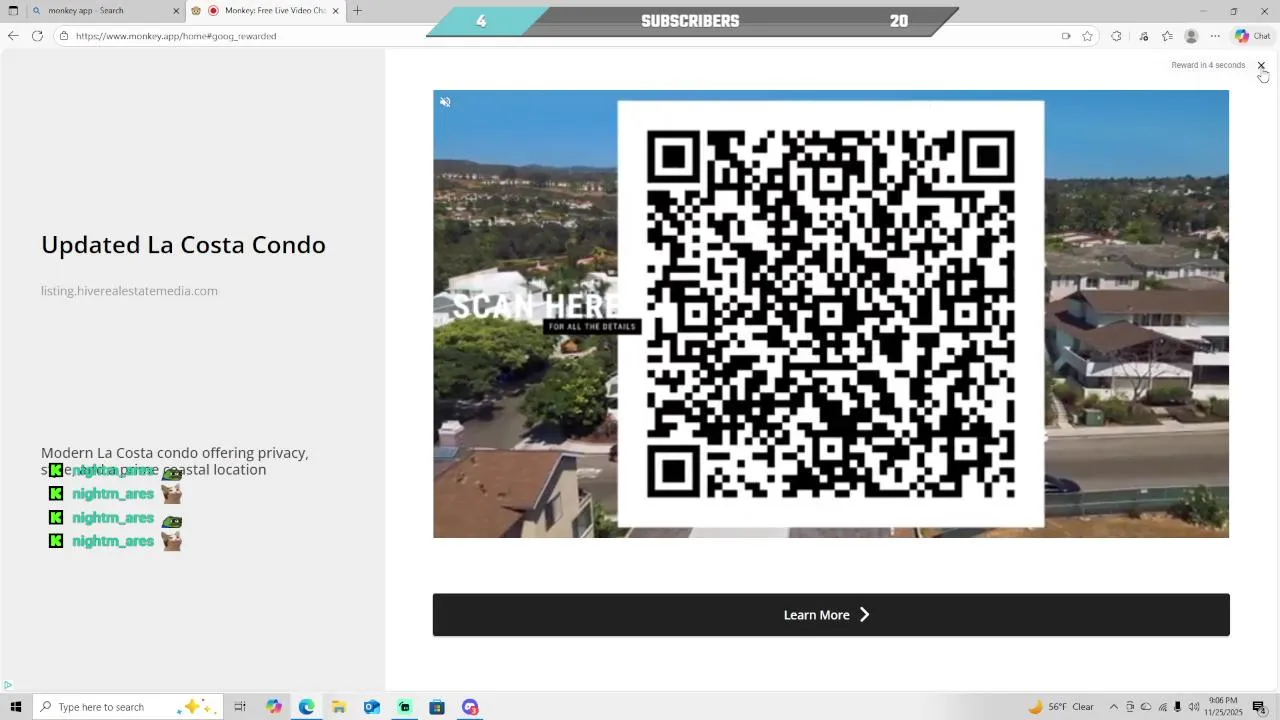Open the Favorites list
This screenshot has width=1280, height=720.
pos(1167,36)
